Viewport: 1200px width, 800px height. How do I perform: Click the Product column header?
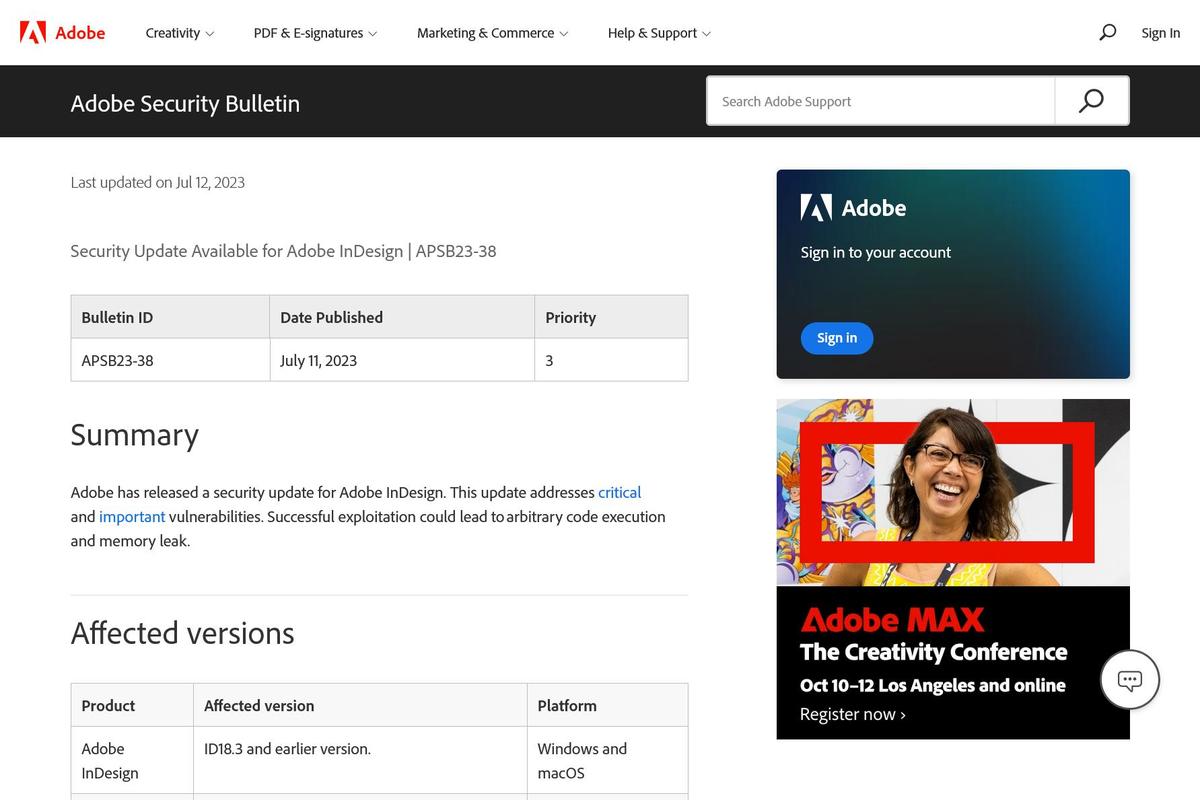coord(132,705)
